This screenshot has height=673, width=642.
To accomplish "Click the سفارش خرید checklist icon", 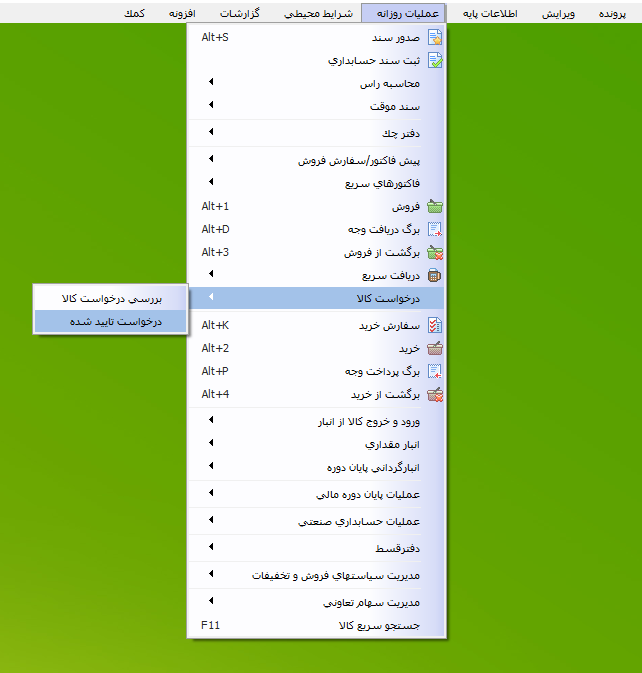I will click(x=434, y=326).
